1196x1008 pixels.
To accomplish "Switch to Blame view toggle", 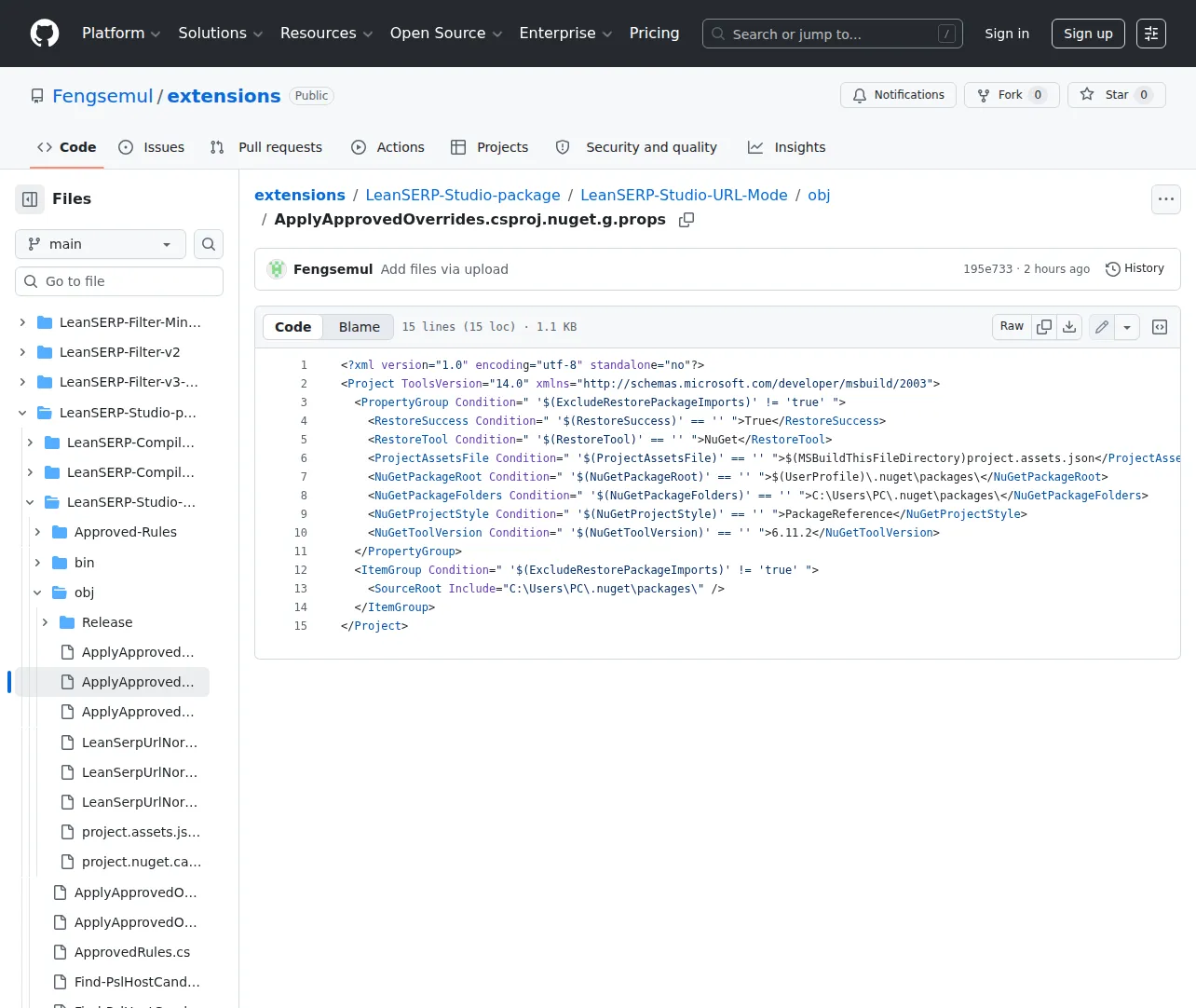I will tap(360, 327).
